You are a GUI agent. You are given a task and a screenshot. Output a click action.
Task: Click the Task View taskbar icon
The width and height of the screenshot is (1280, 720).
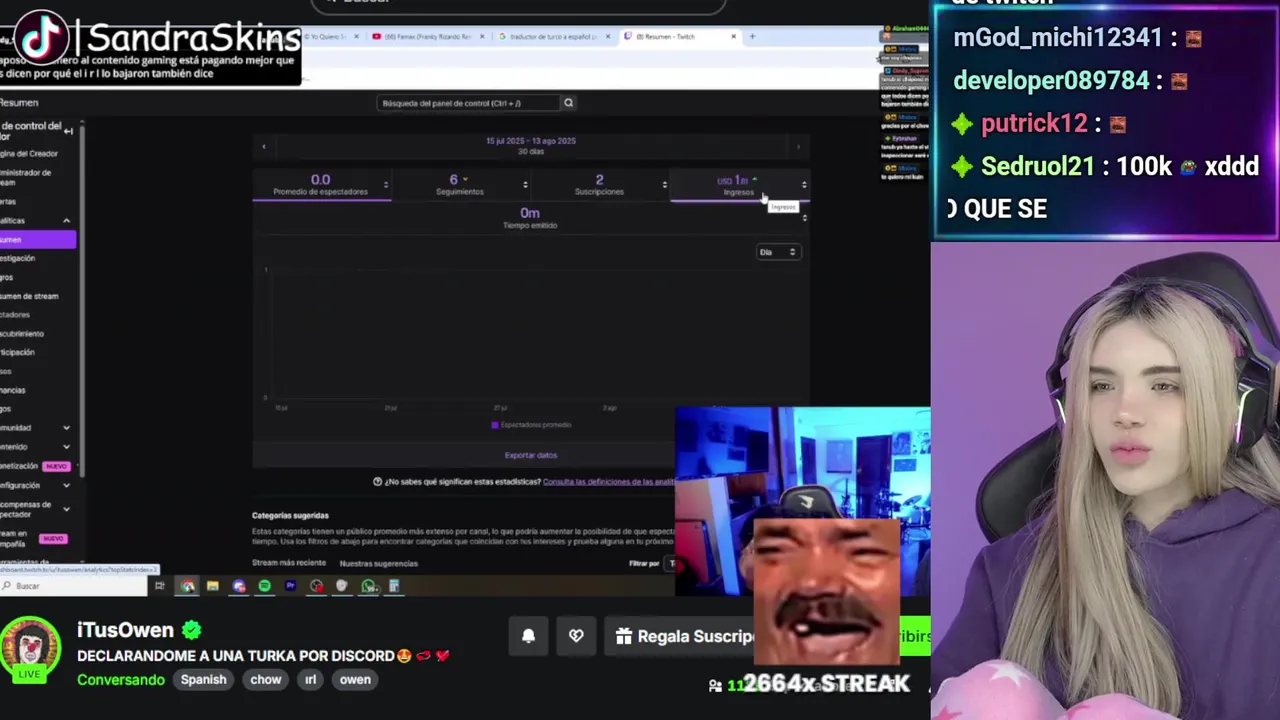tap(159, 586)
